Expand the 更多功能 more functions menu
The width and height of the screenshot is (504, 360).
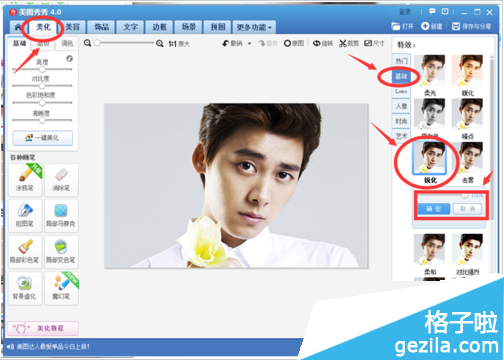pos(254,27)
